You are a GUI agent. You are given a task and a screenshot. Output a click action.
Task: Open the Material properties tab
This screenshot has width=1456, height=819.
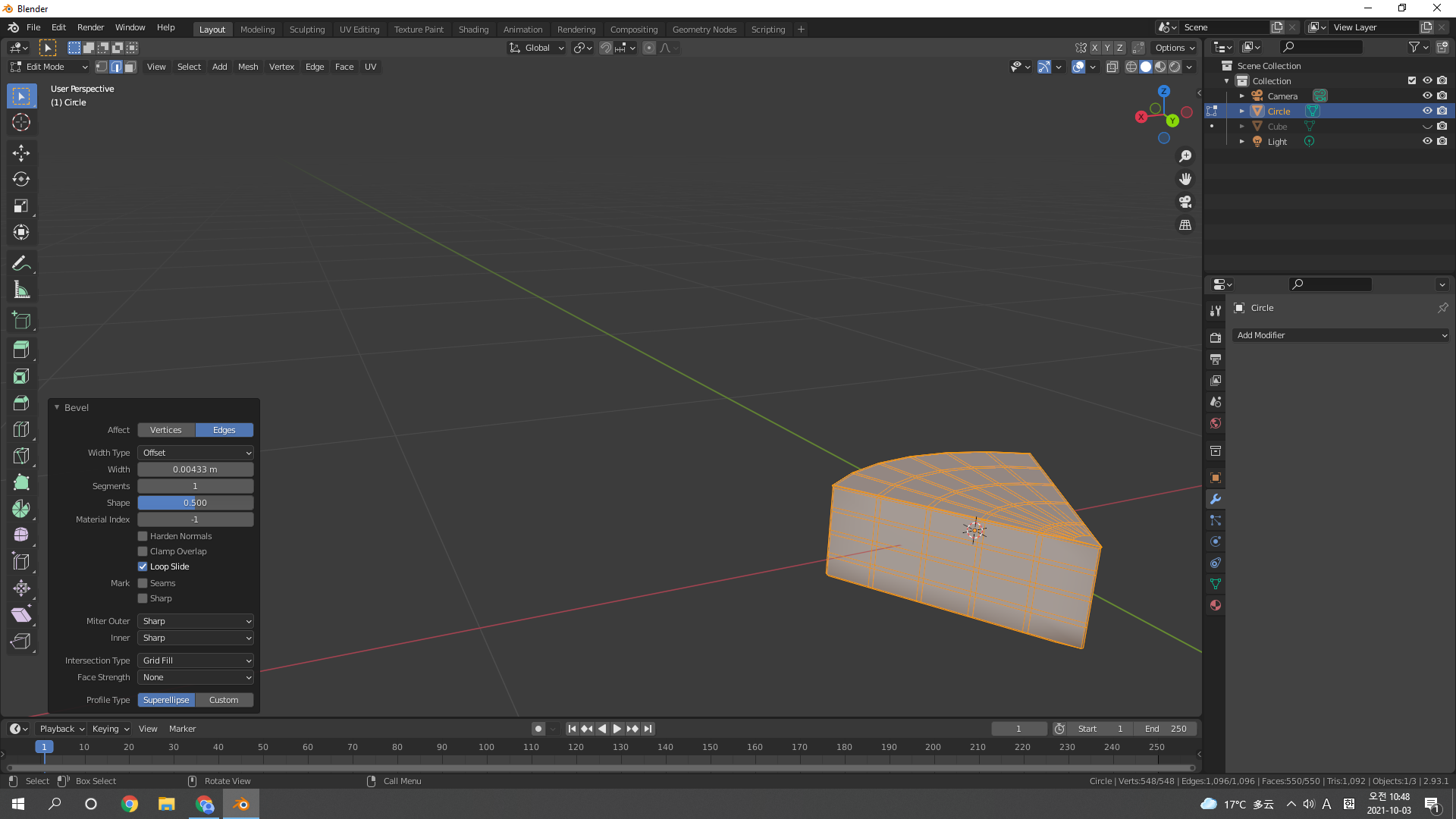click(1216, 605)
